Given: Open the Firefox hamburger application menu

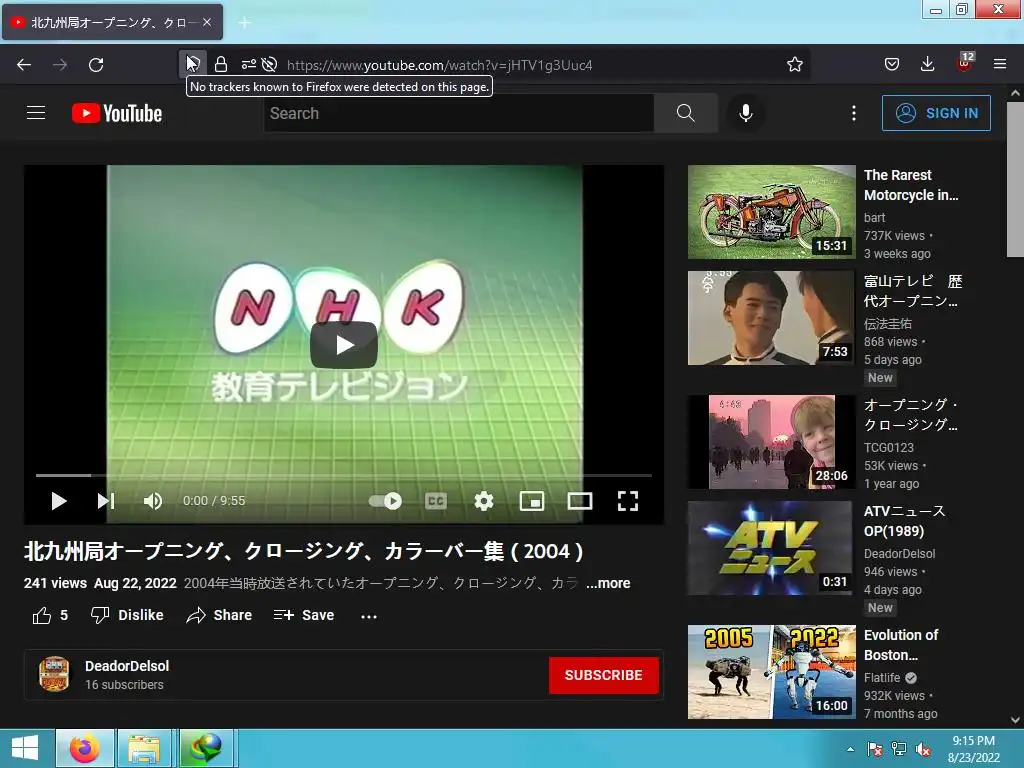Looking at the screenshot, I should pyautogui.click(x=1000, y=64).
